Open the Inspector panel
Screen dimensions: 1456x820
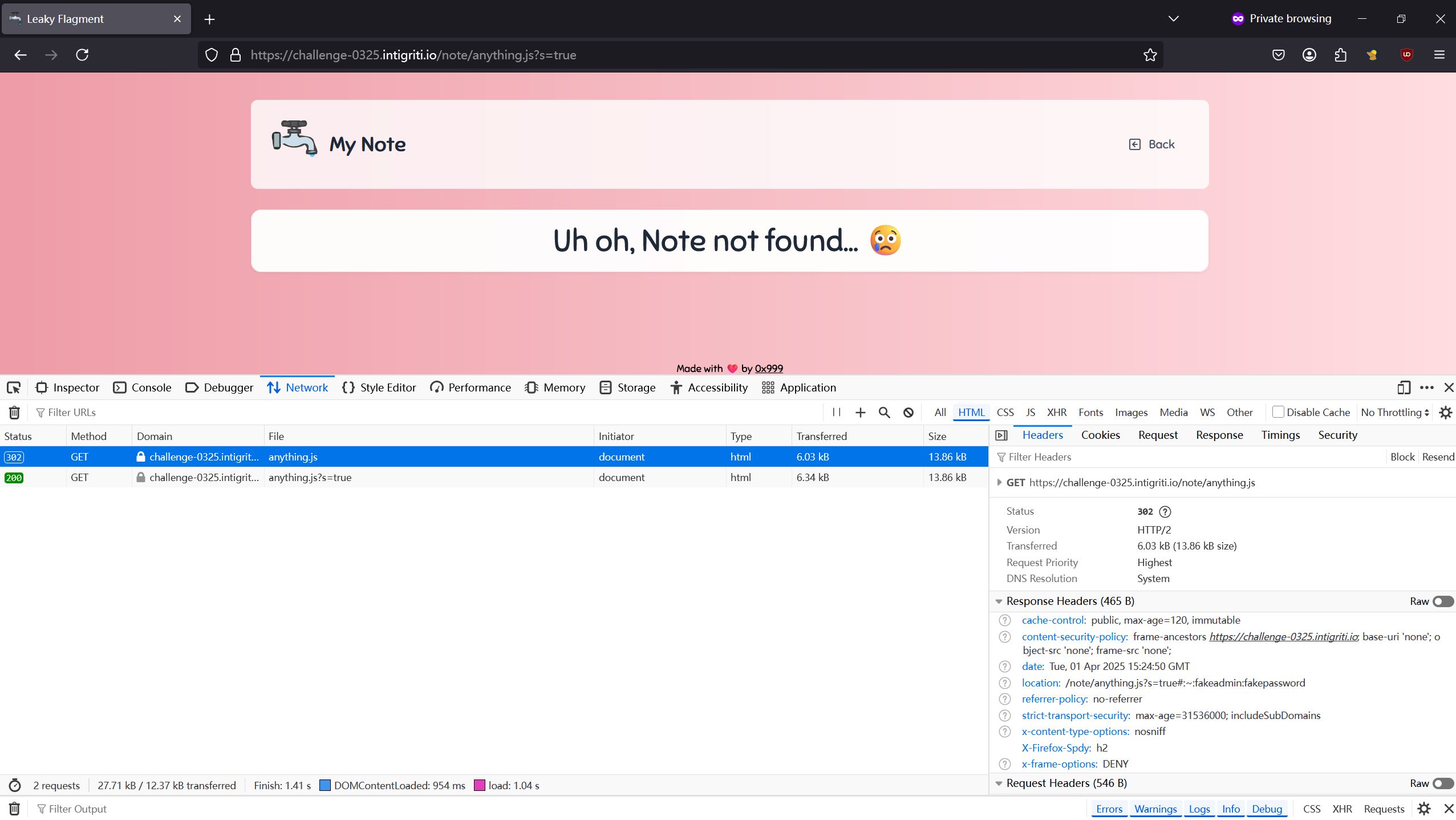(67, 387)
